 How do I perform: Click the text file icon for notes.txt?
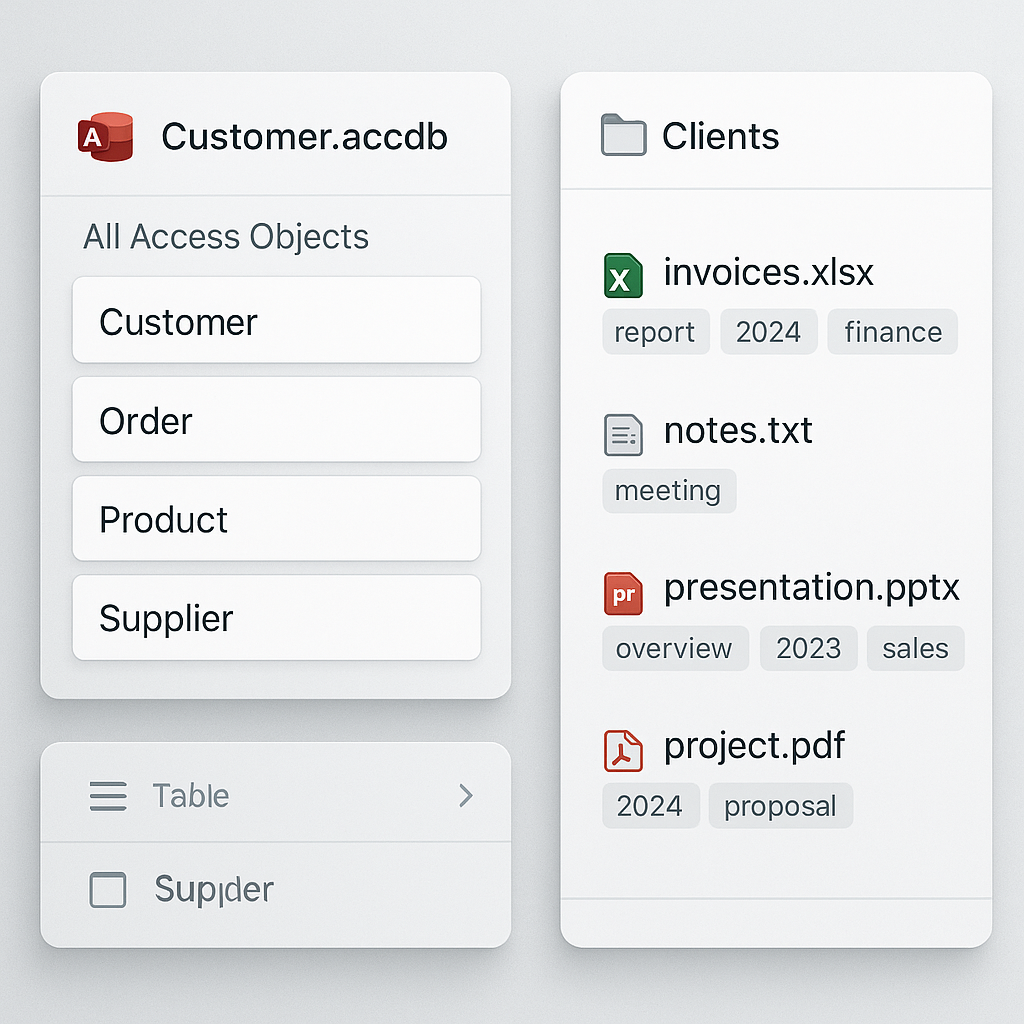coord(623,434)
